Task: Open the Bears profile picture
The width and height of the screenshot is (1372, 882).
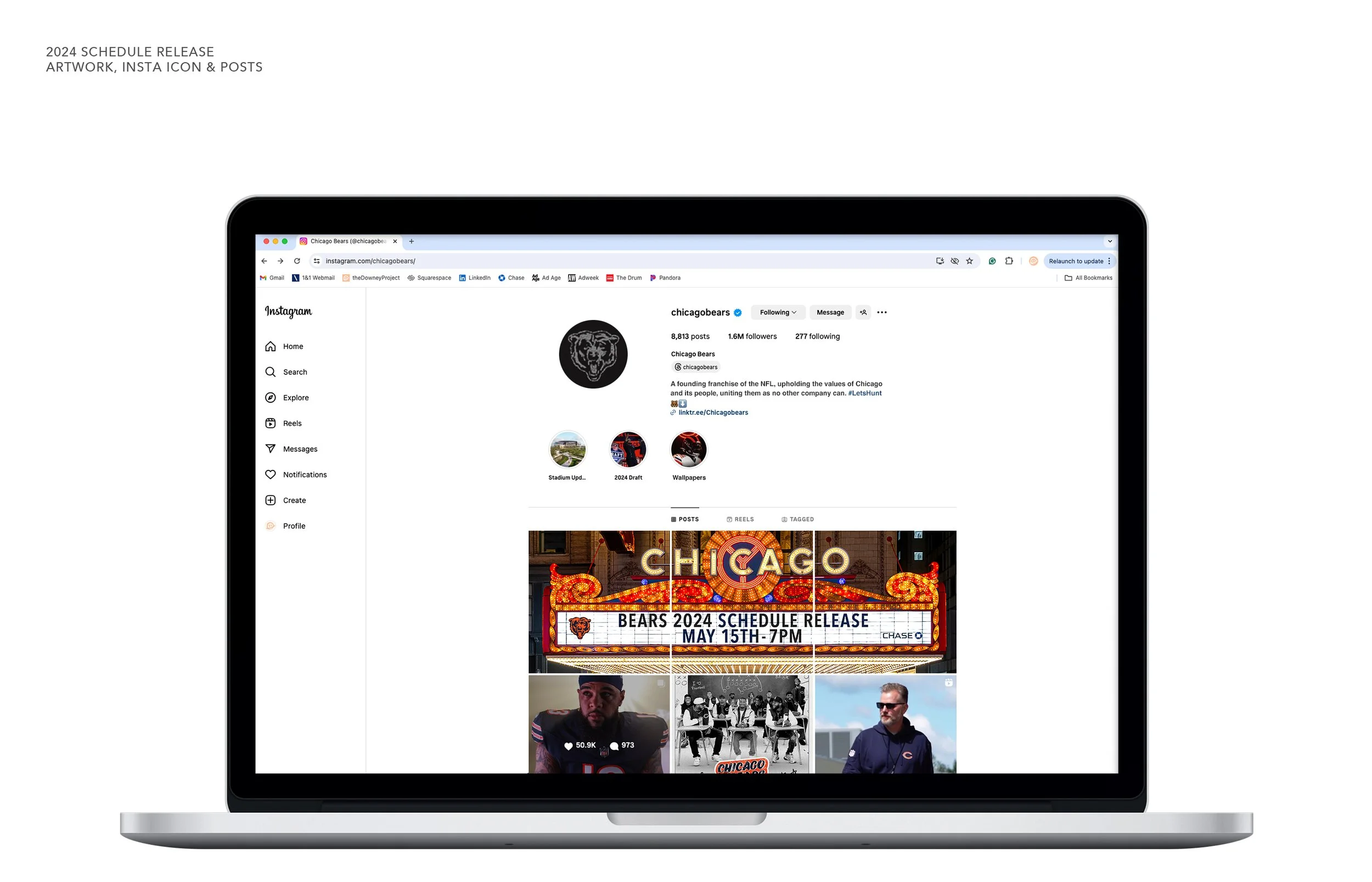Action: coord(593,355)
